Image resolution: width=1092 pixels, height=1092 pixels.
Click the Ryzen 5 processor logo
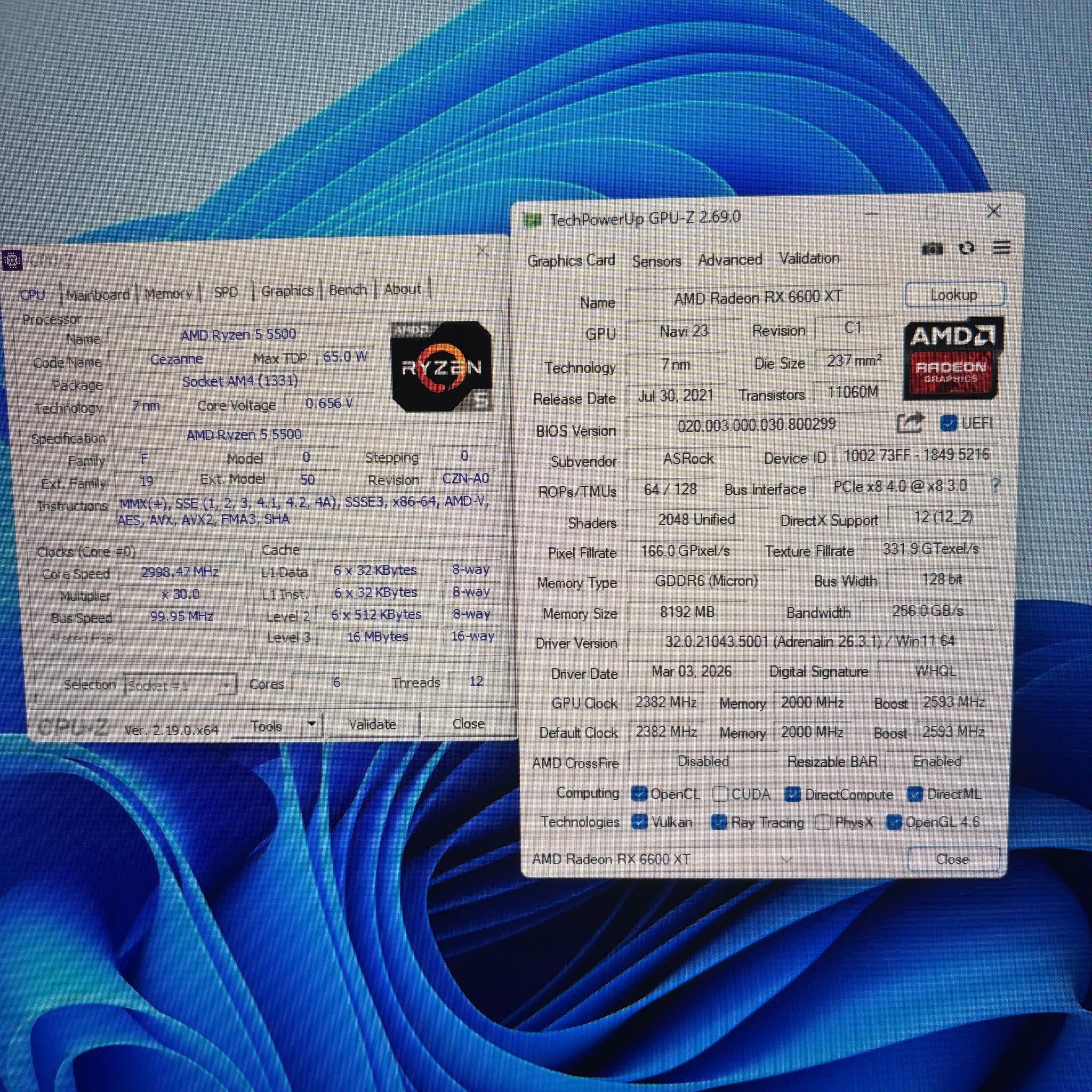(441, 366)
